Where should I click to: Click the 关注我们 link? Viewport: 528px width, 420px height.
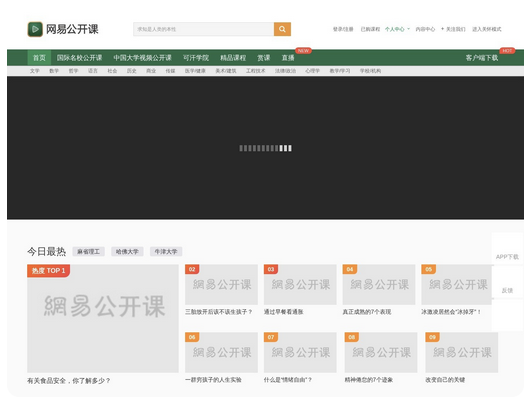tap(453, 29)
